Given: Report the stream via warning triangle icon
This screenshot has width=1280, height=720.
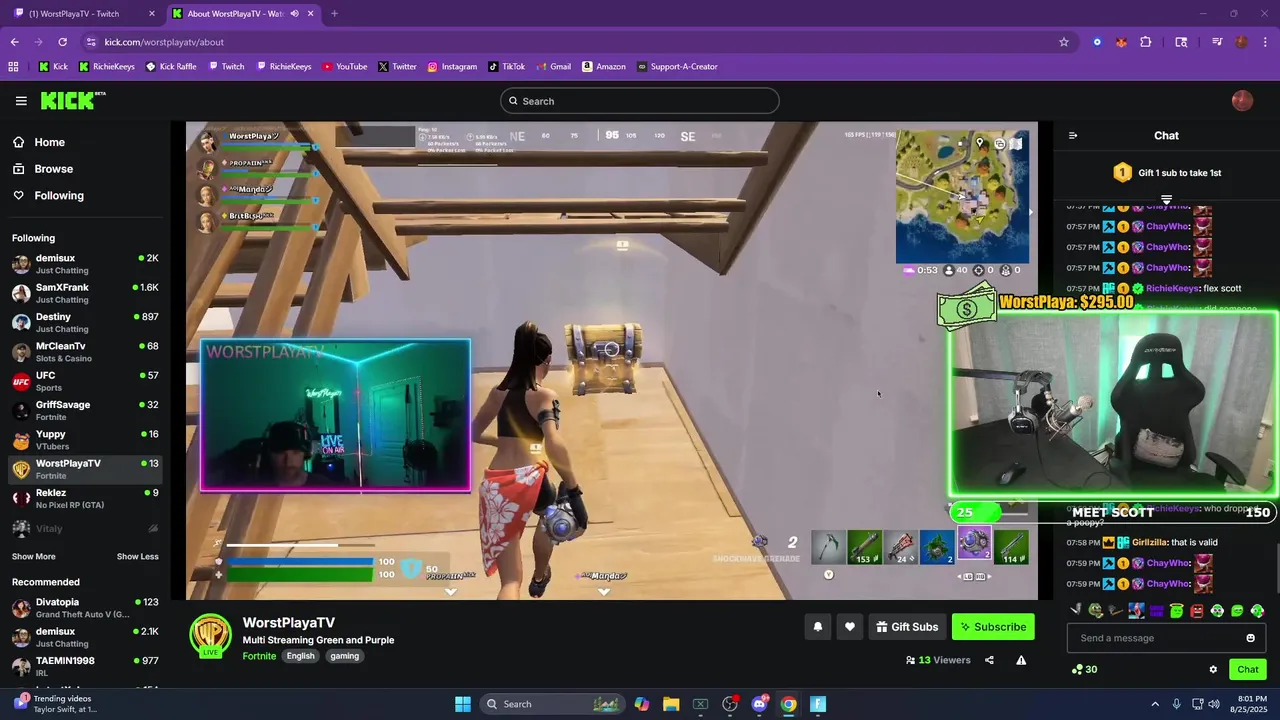Looking at the screenshot, I should click(x=1021, y=660).
